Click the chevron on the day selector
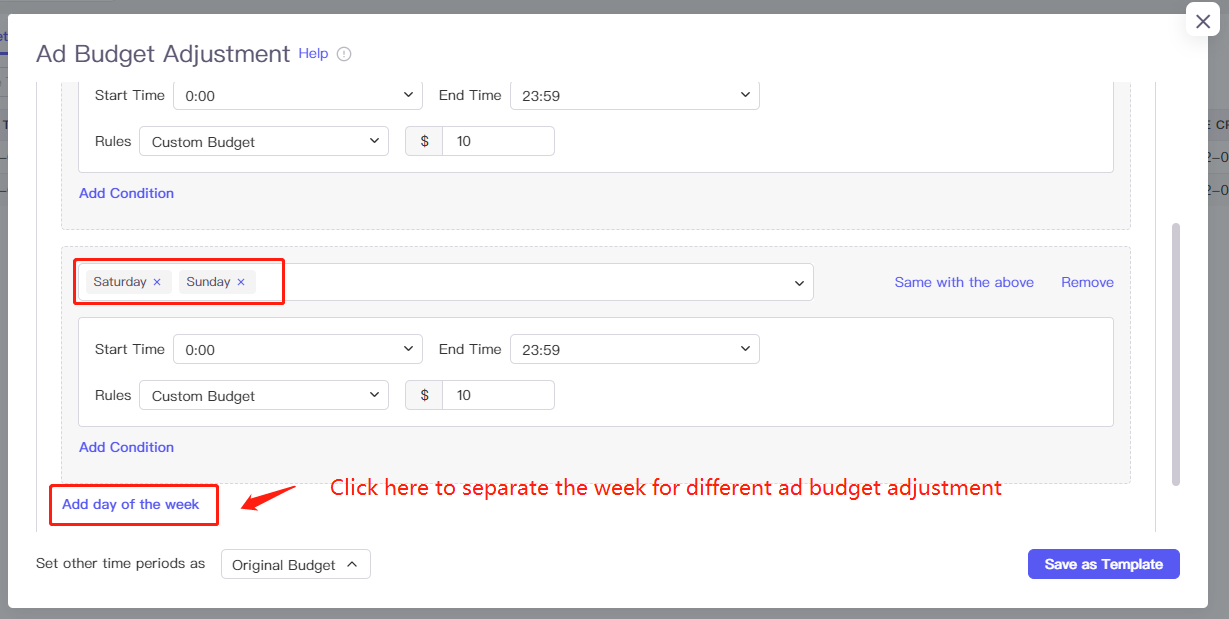The image size is (1229, 619). 798,282
